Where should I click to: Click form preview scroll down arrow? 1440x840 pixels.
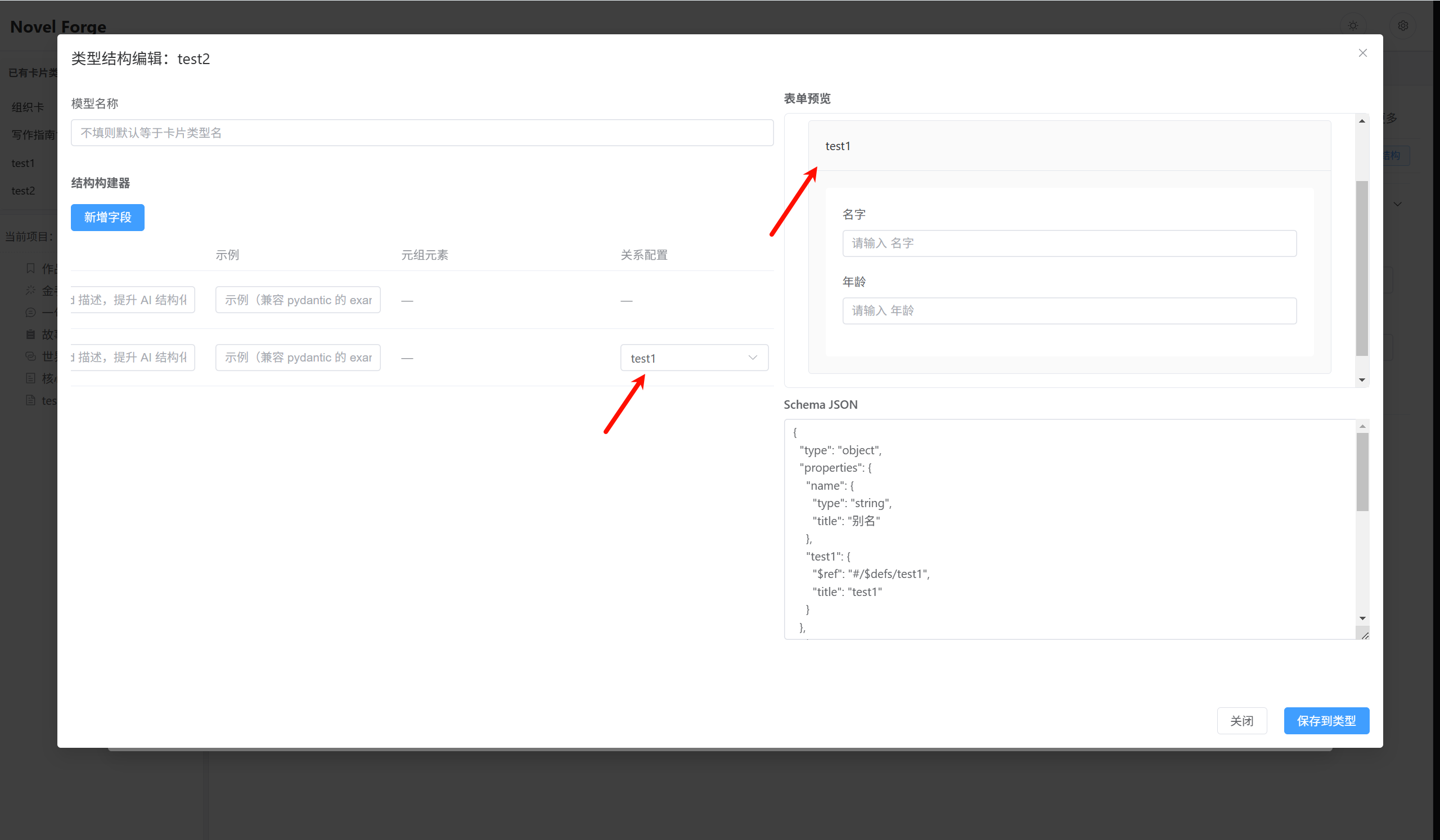[1362, 380]
